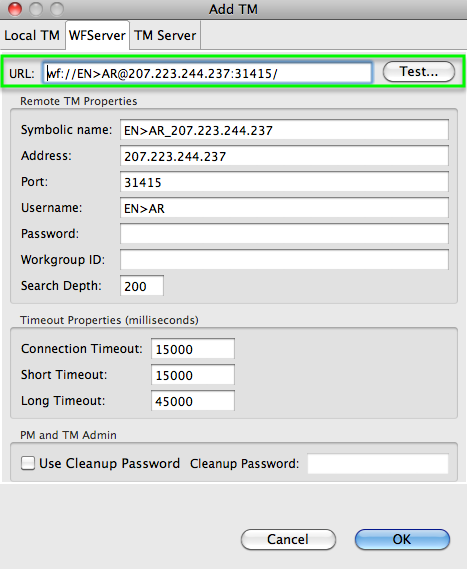The height and width of the screenshot is (569, 467).
Task: Enable the Use Cleanup Password checkbox
Action: 28,463
